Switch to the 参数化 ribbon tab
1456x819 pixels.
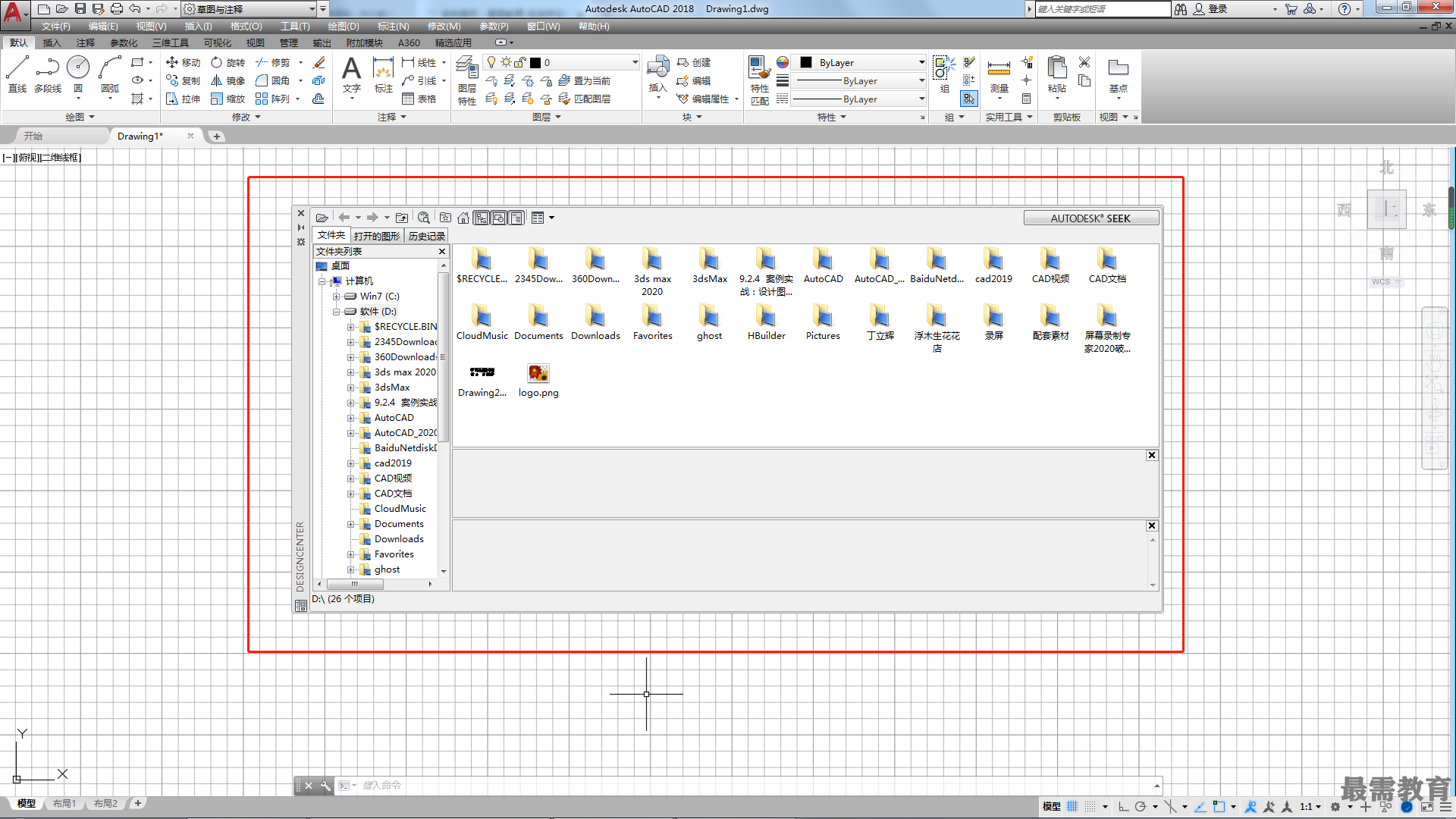[124, 42]
